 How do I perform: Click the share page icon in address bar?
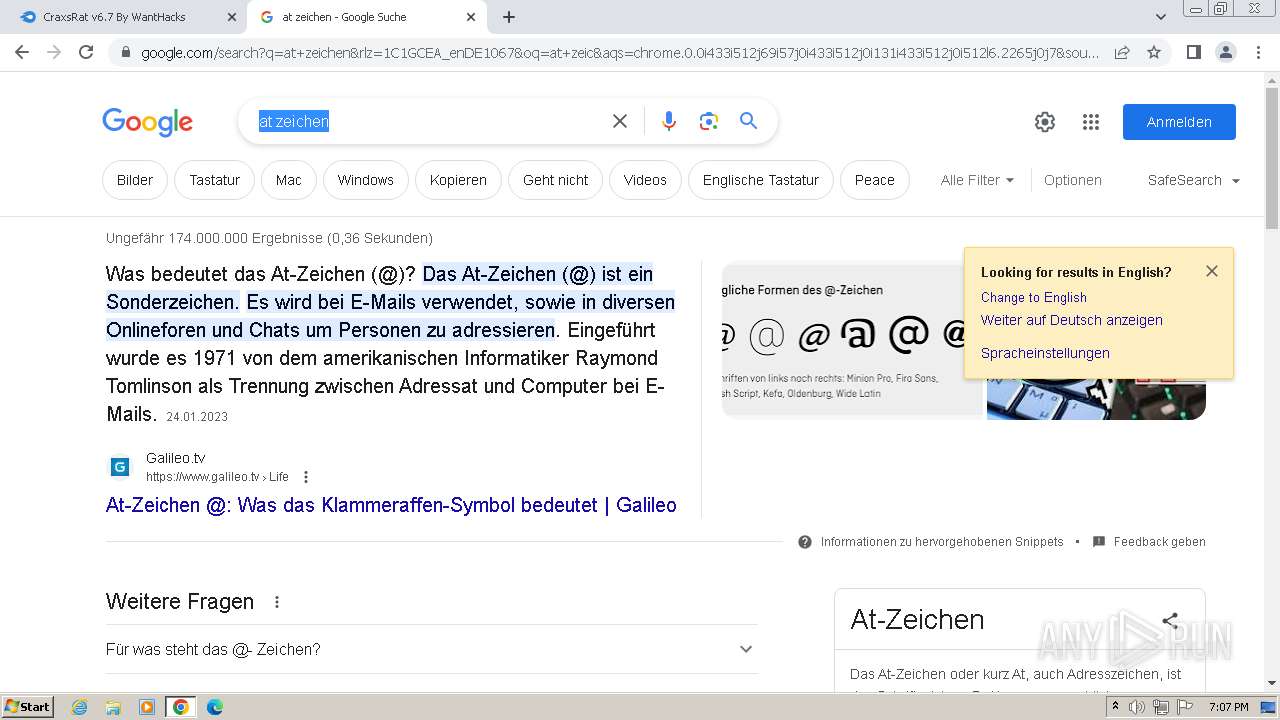coord(1122,52)
